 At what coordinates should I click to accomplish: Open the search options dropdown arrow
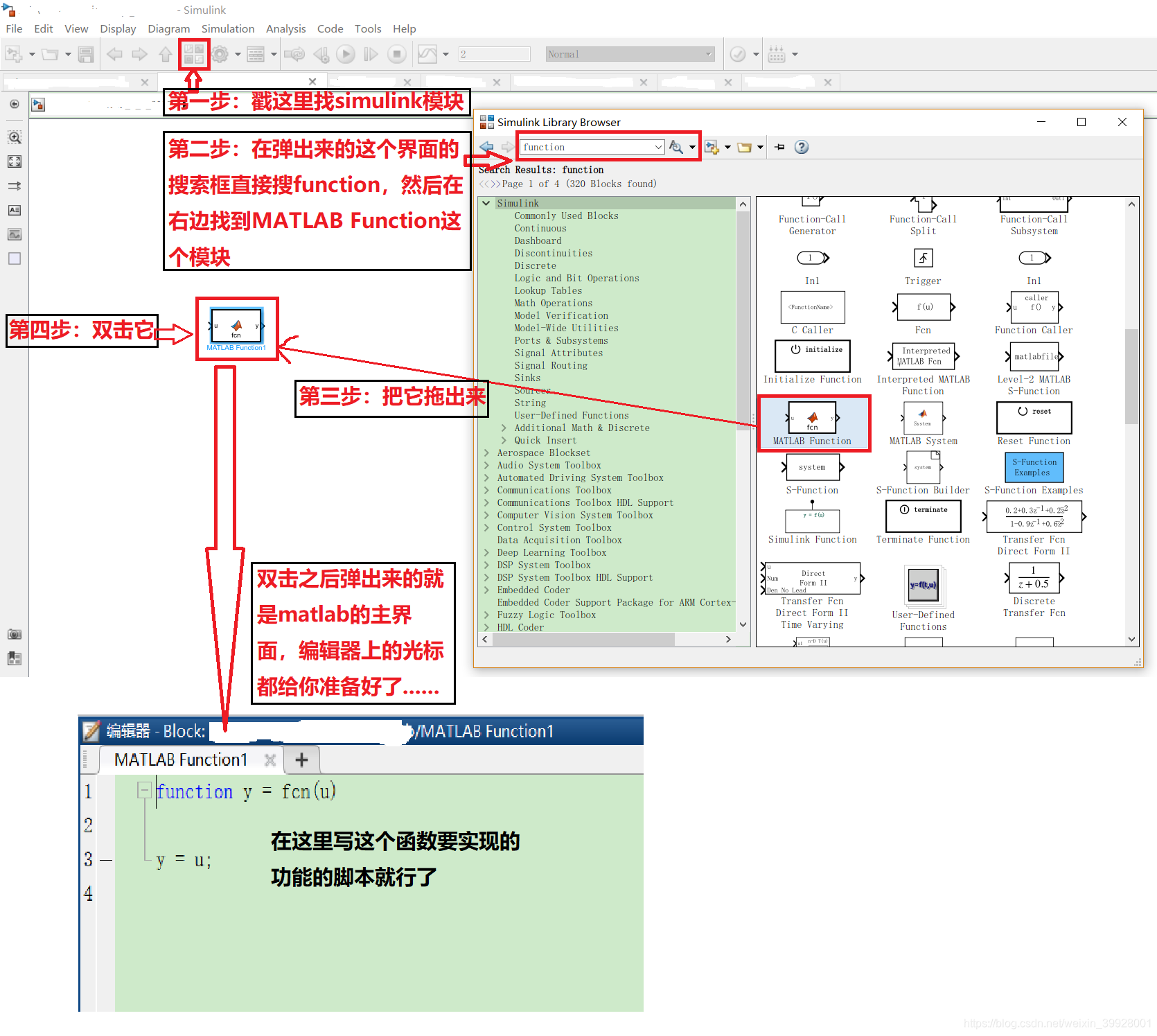click(692, 147)
